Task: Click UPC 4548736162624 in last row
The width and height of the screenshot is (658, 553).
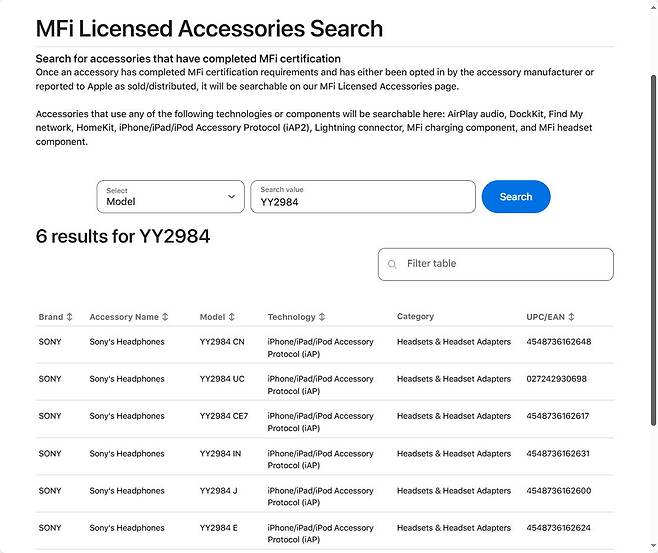Action: click(558, 528)
